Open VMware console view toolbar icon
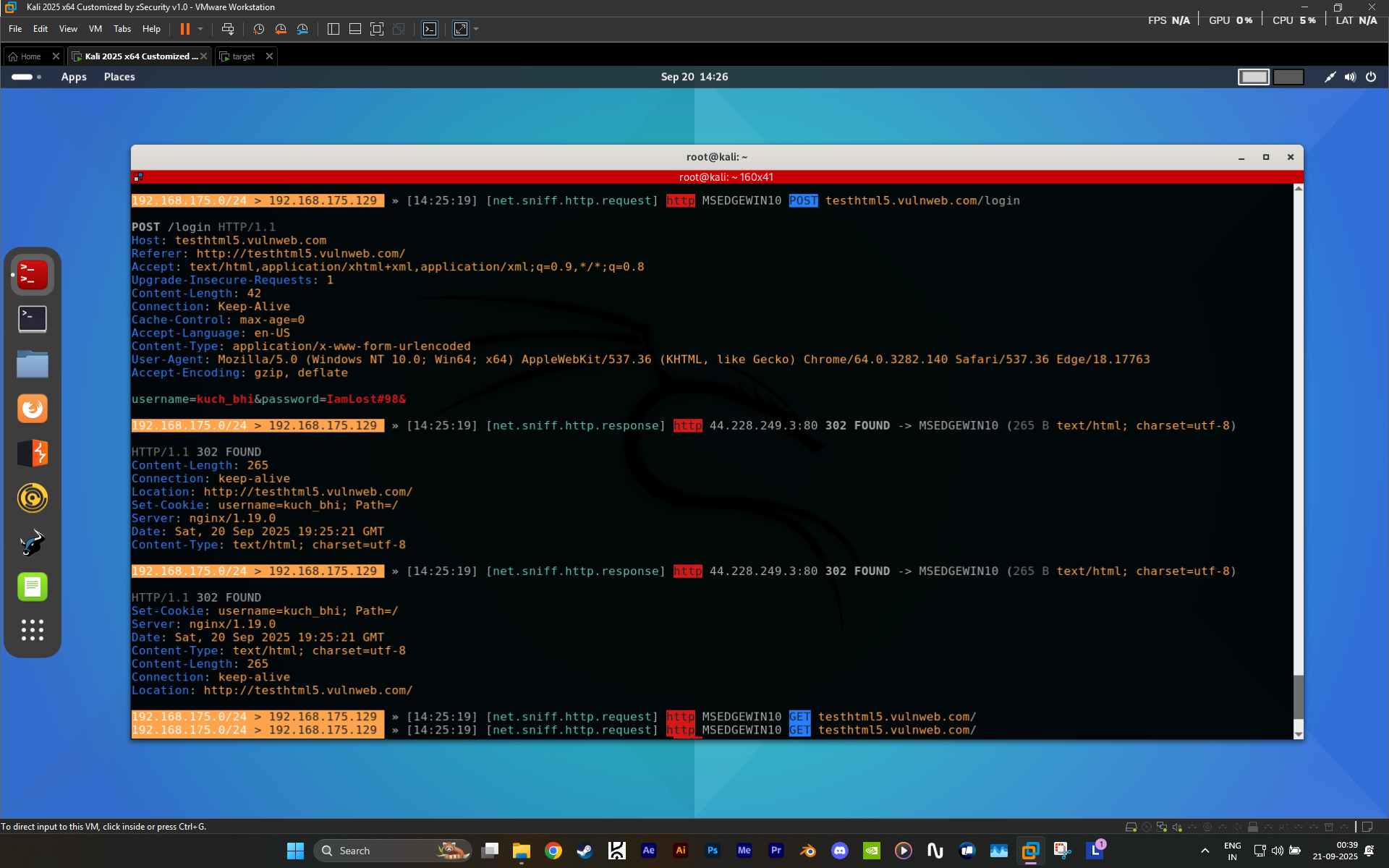 pyautogui.click(x=430, y=29)
